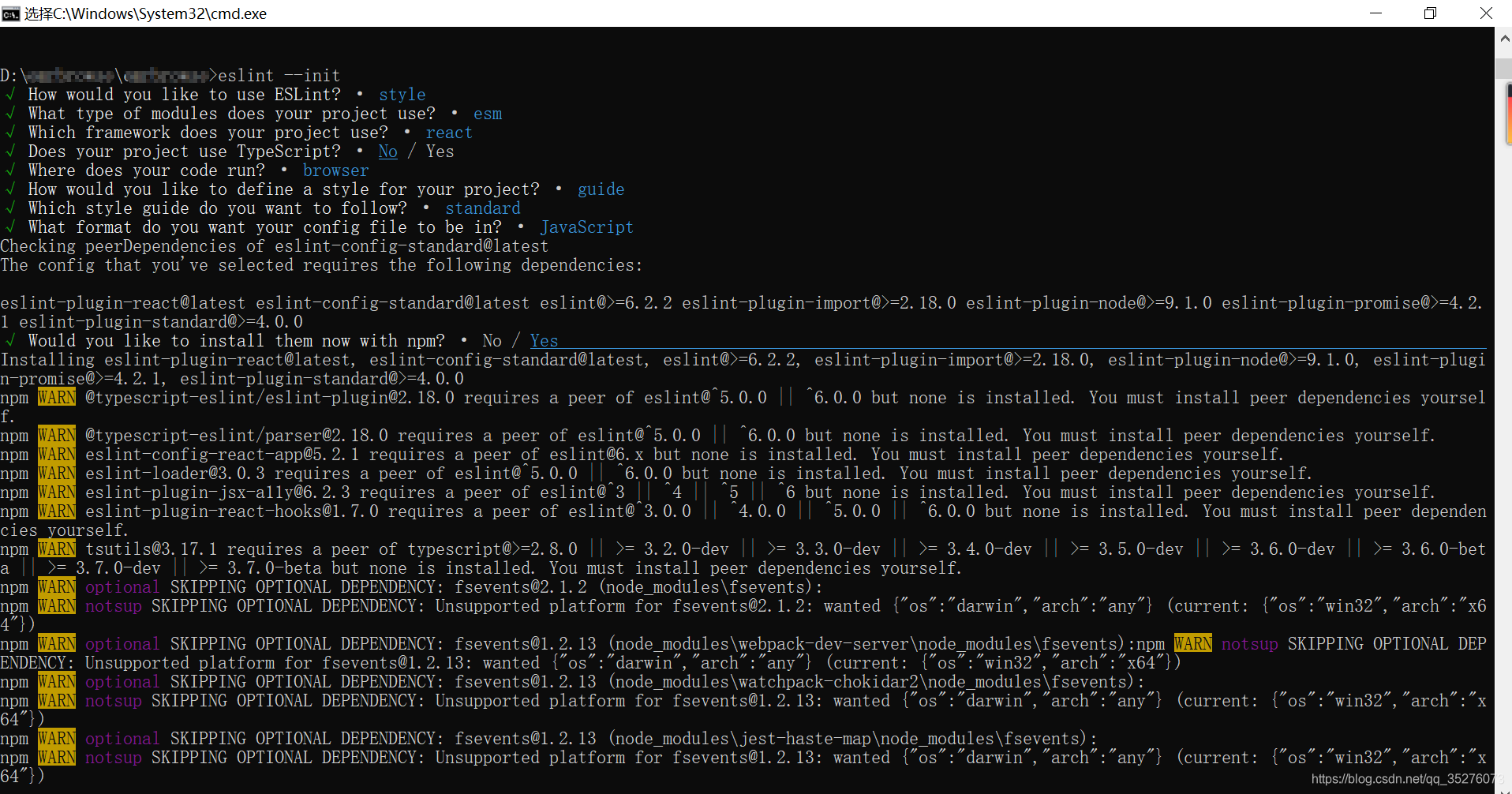
Task: Click 'How would you like to use ESLint?' question
Action: click(x=185, y=95)
